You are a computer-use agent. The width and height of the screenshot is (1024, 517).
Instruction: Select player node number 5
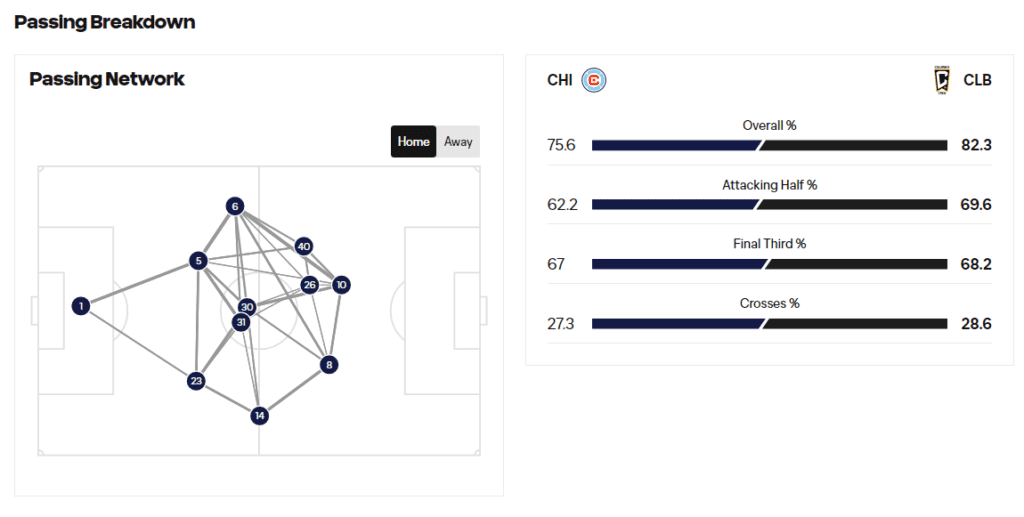point(198,260)
